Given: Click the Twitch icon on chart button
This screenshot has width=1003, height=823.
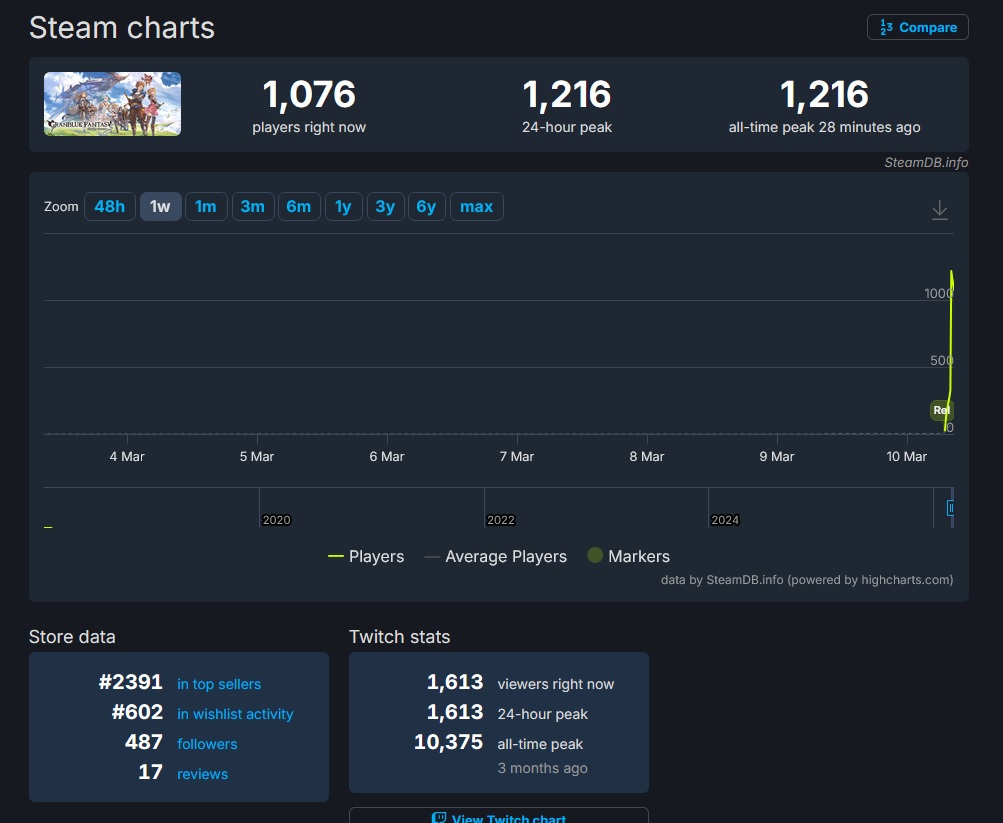Looking at the screenshot, I should [x=439, y=819].
